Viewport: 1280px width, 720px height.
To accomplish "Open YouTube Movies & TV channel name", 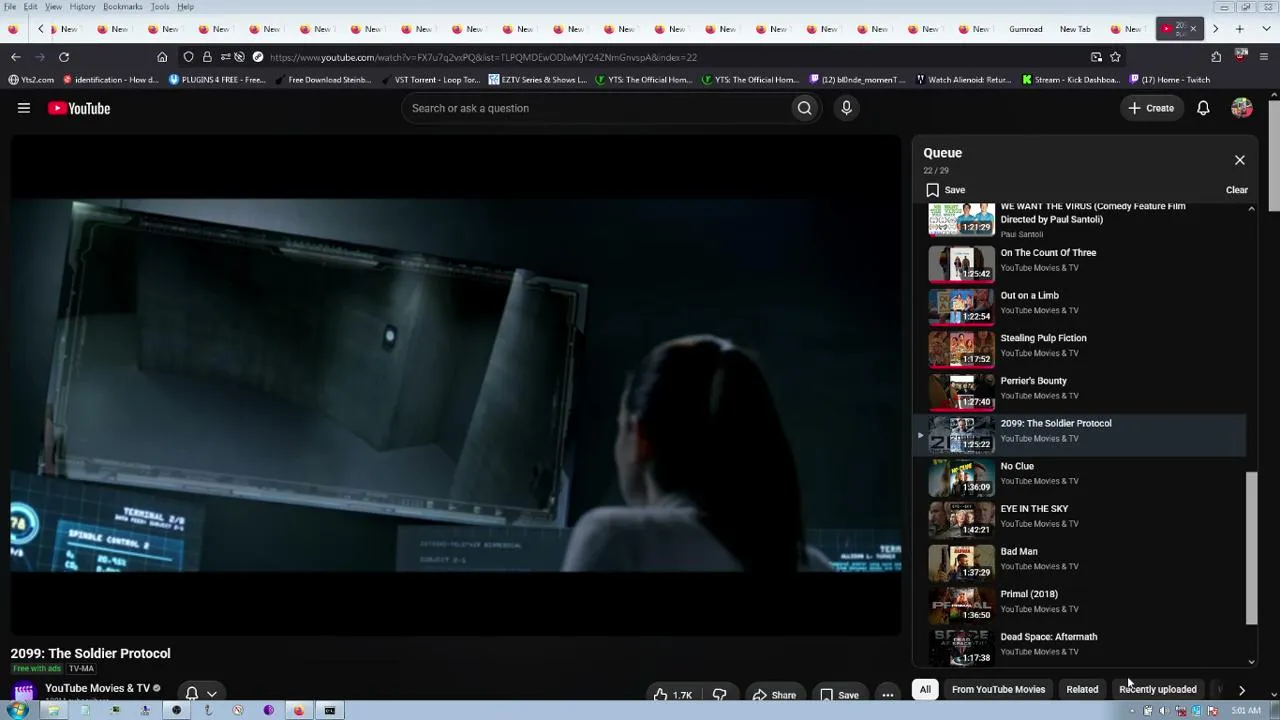I will click(97, 688).
